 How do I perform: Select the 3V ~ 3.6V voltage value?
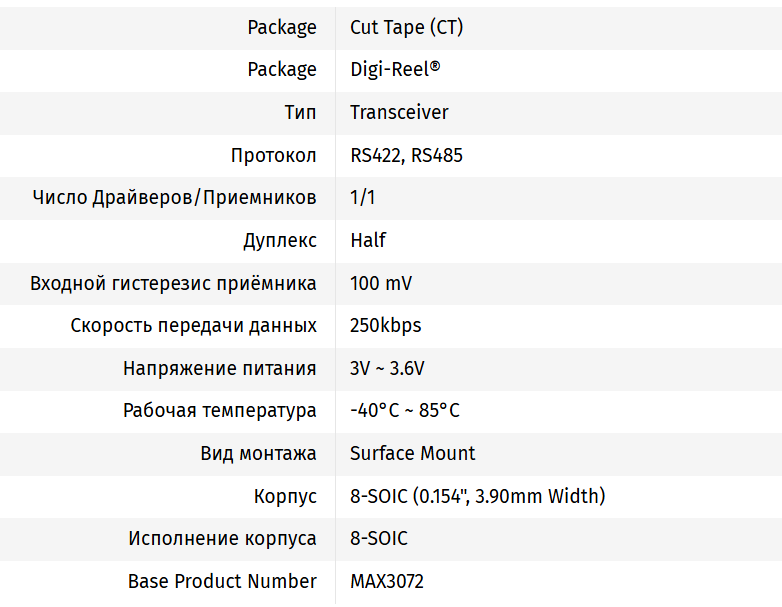click(387, 368)
